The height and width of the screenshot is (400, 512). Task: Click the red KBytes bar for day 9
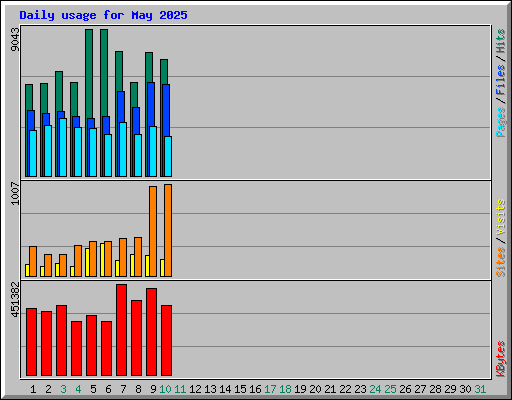coord(151,332)
